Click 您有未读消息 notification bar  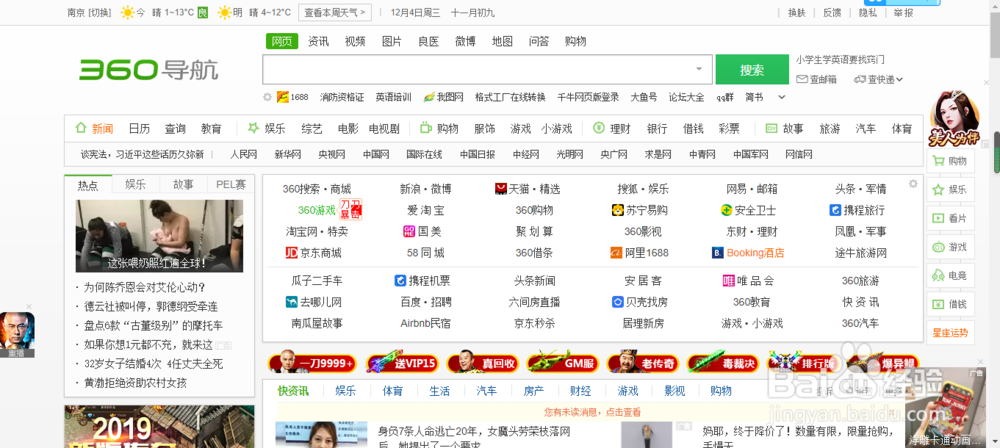pos(592,412)
